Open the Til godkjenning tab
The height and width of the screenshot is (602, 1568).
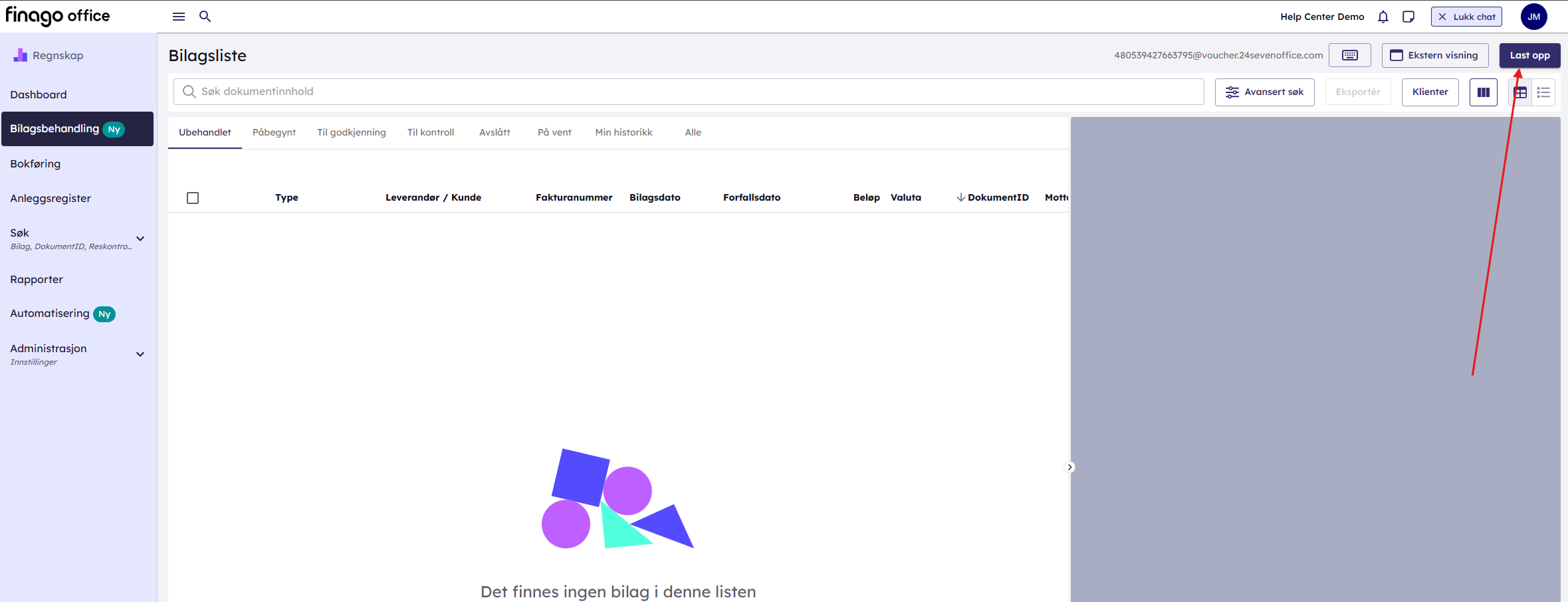pyautogui.click(x=351, y=132)
